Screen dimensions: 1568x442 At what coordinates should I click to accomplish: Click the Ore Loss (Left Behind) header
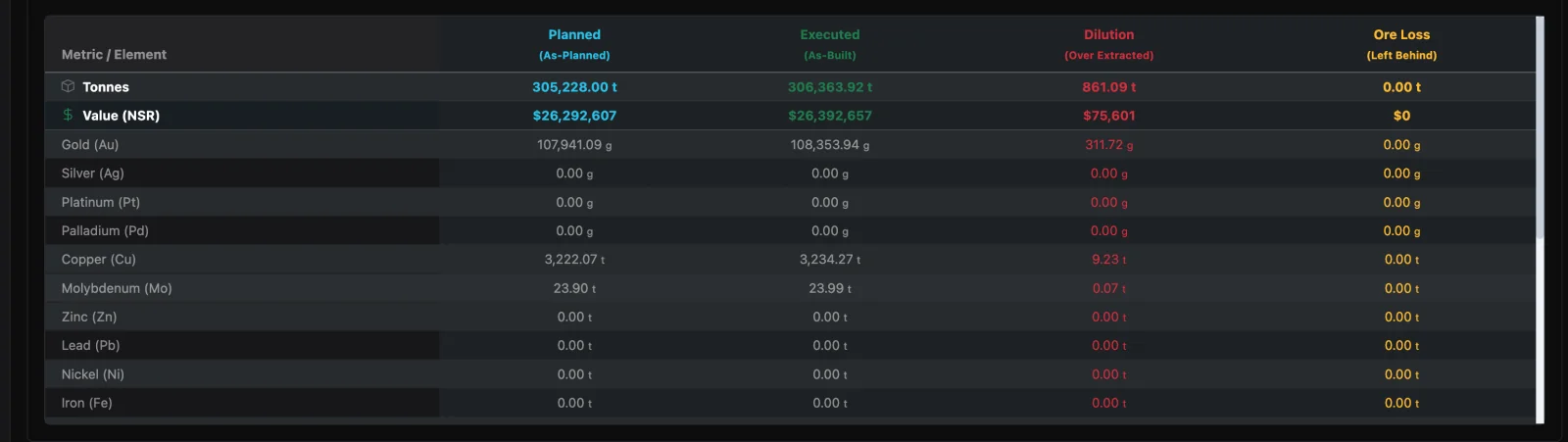(x=1401, y=44)
